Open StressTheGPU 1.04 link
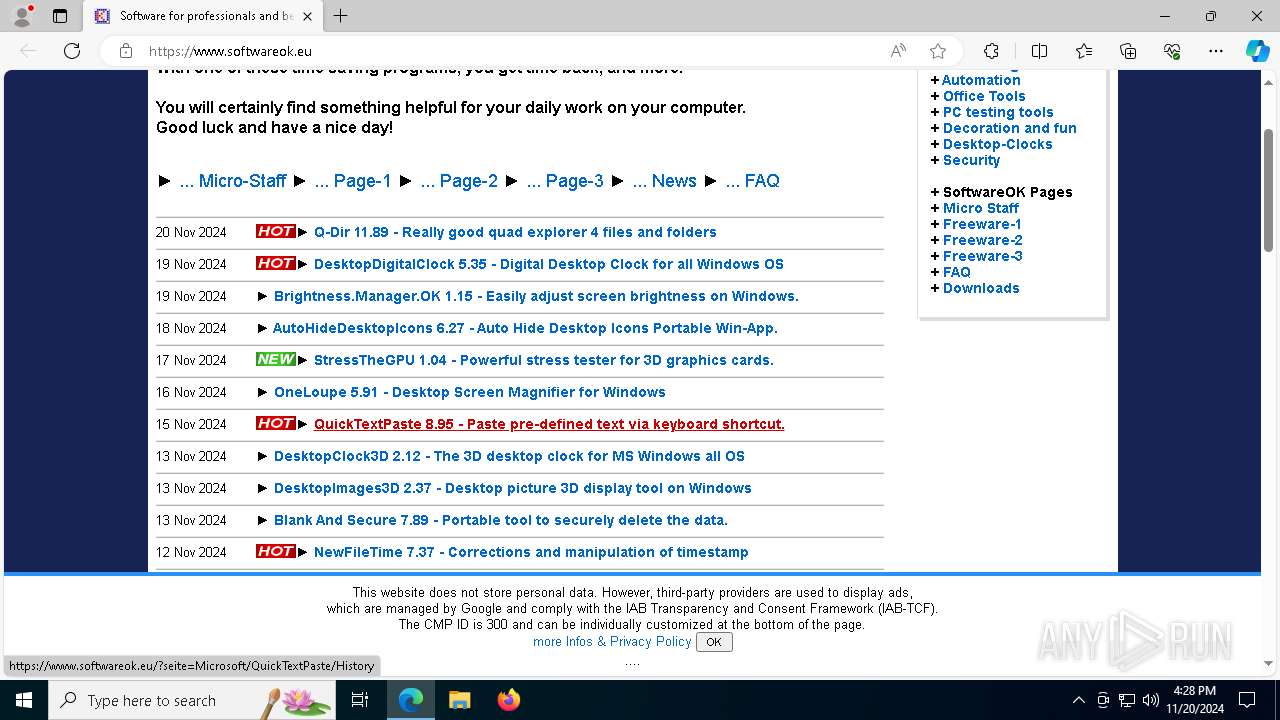1280x720 pixels. click(544, 360)
